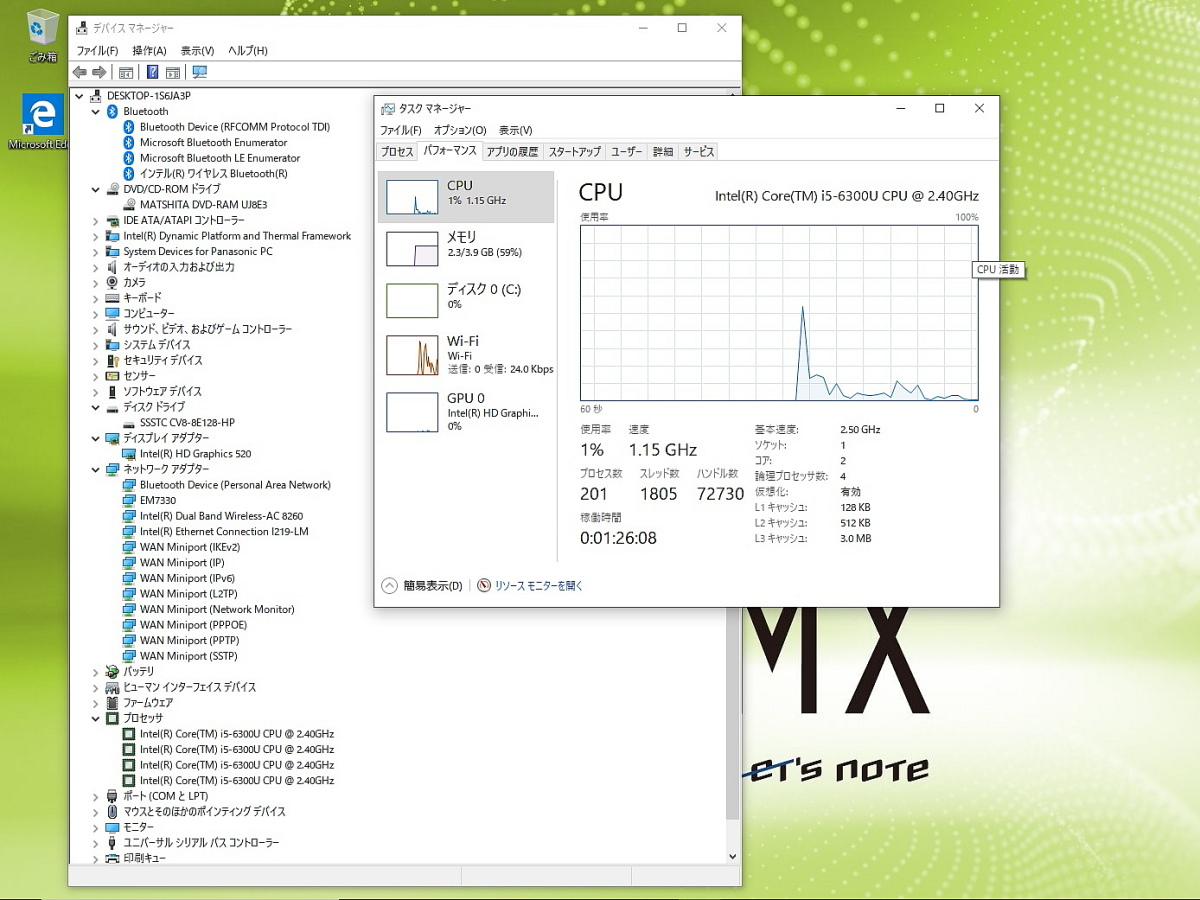
Task: Open 操作(A) menu in Device Manager
Action: [x=150, y=50]
